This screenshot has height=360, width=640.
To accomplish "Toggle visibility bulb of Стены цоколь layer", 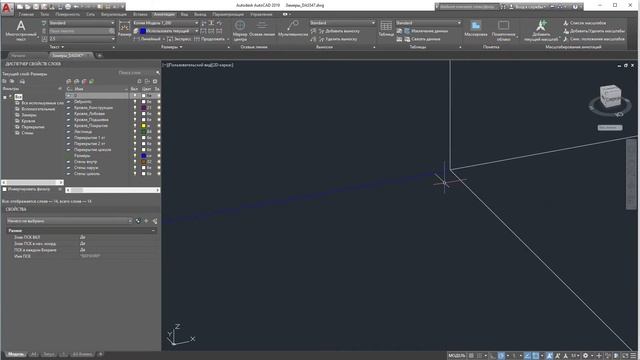I will click(135, 173).
